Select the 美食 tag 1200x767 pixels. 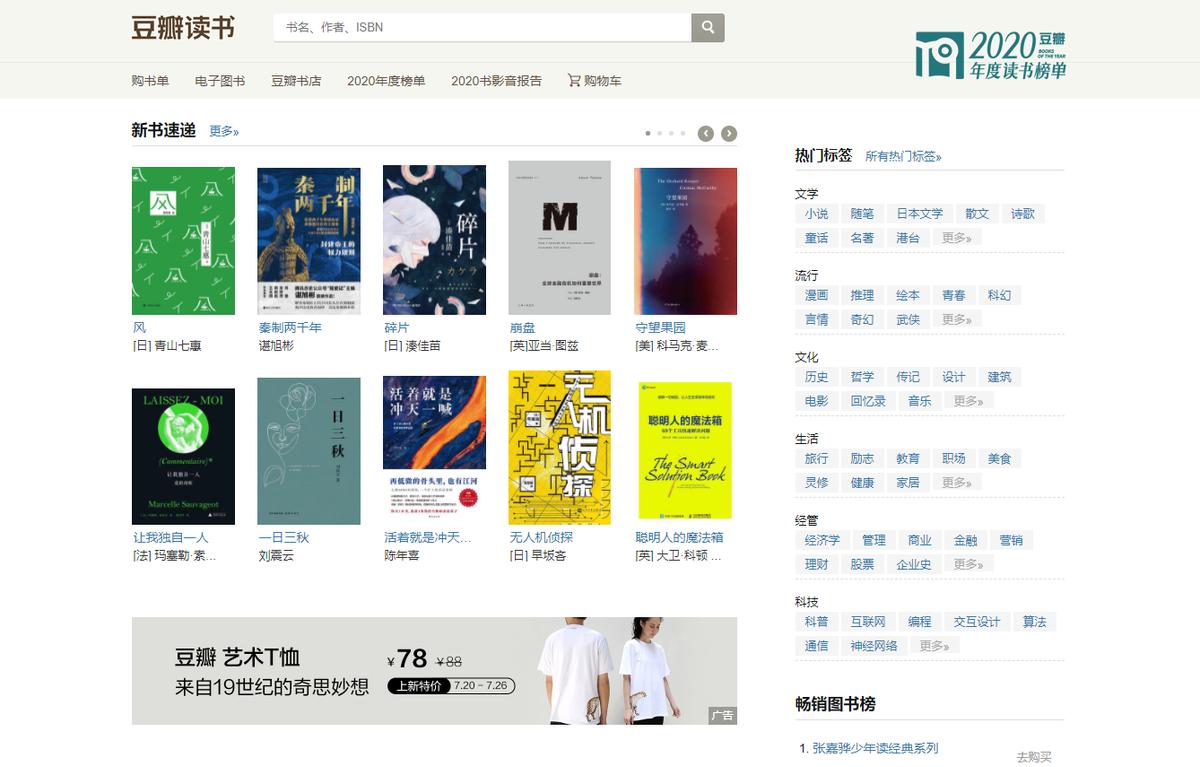tap(999, 459)
